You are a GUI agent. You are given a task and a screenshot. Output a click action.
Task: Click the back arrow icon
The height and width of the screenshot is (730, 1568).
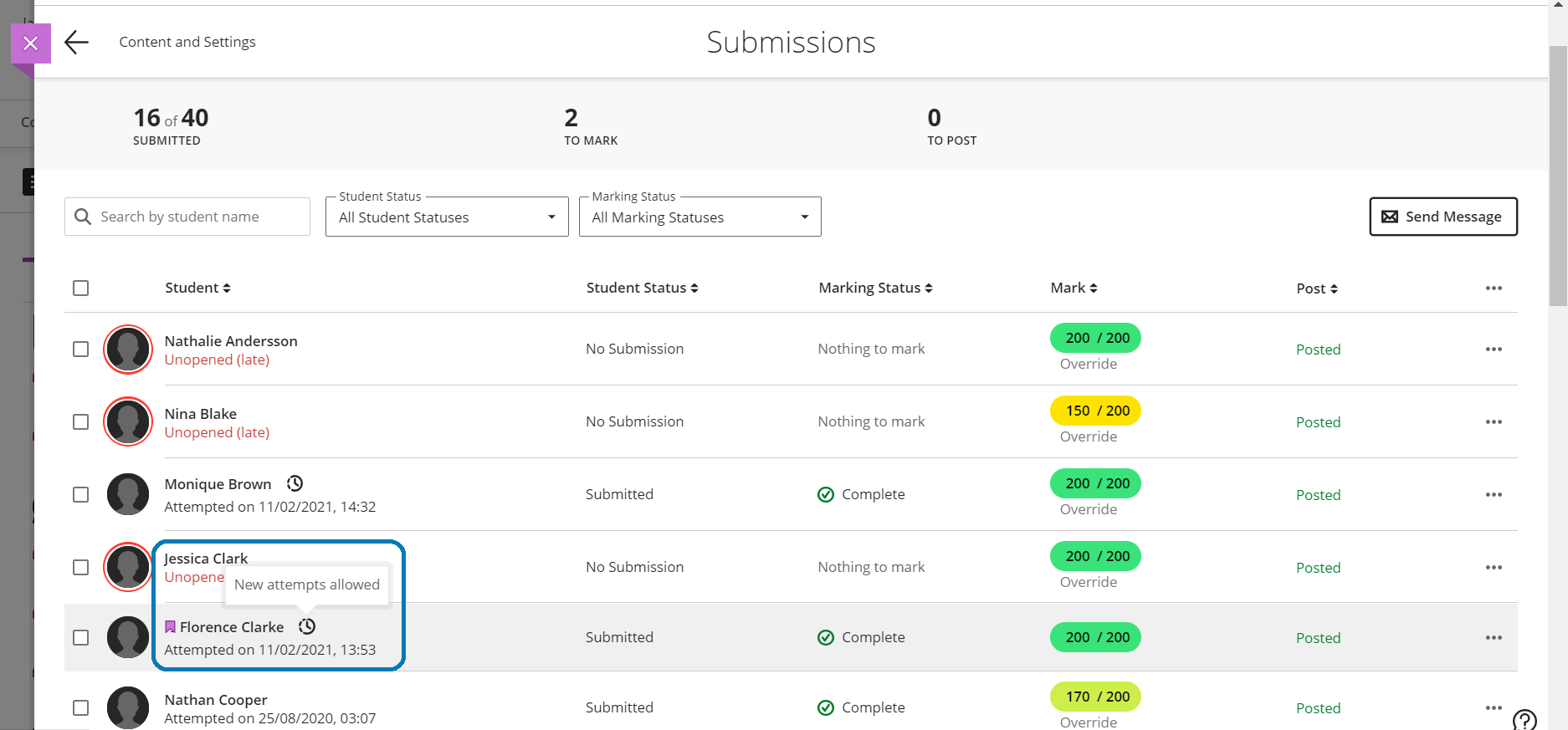tap(76, 42)
